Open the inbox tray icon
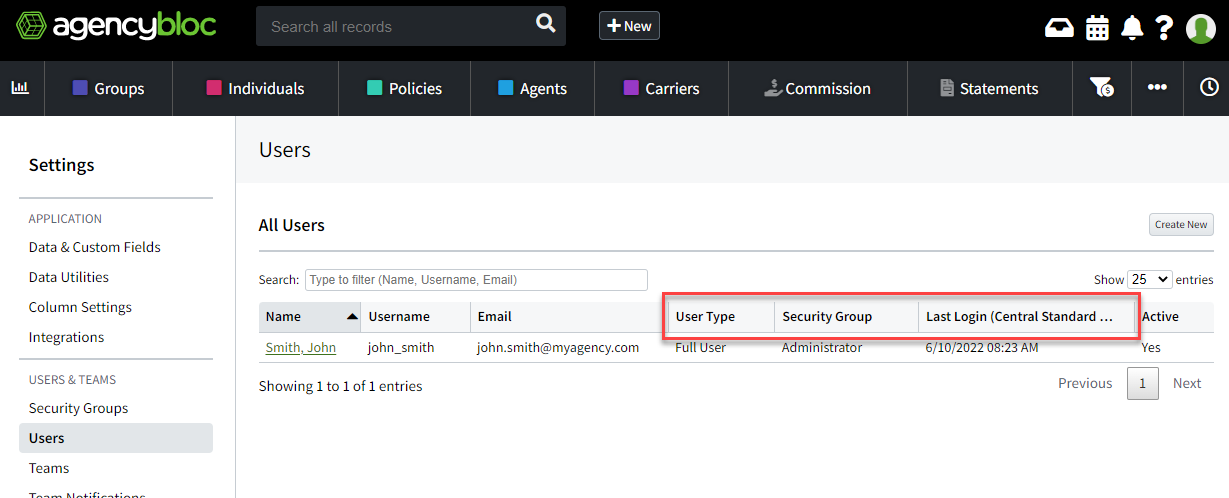Image resolution: width=1229 pixels, height=498 pixels. pos(1059,27)
